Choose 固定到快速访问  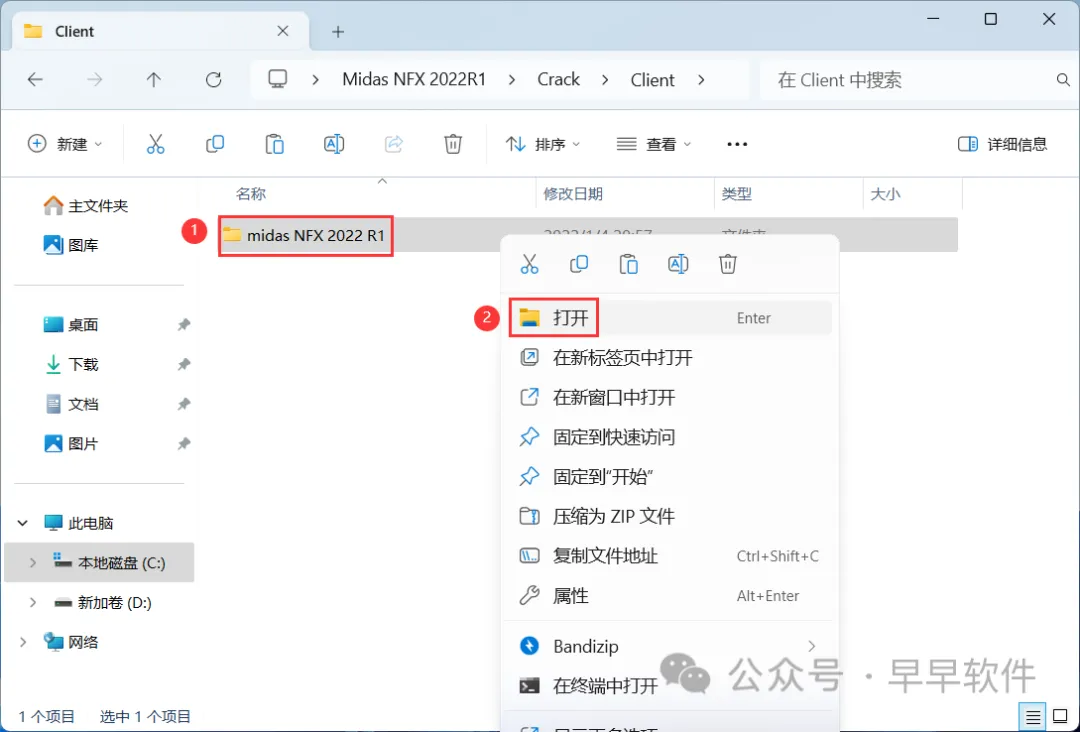tap(670, 437)
